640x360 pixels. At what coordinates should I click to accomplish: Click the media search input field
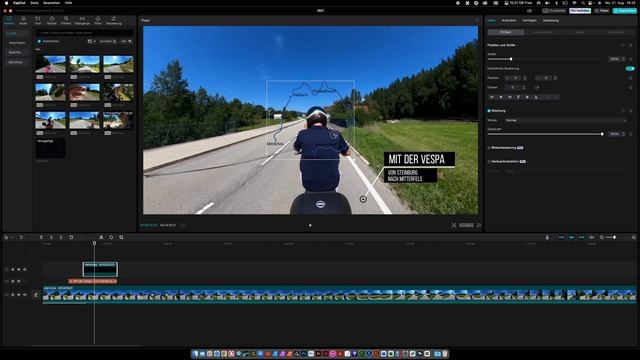click(x=84, y=33)
